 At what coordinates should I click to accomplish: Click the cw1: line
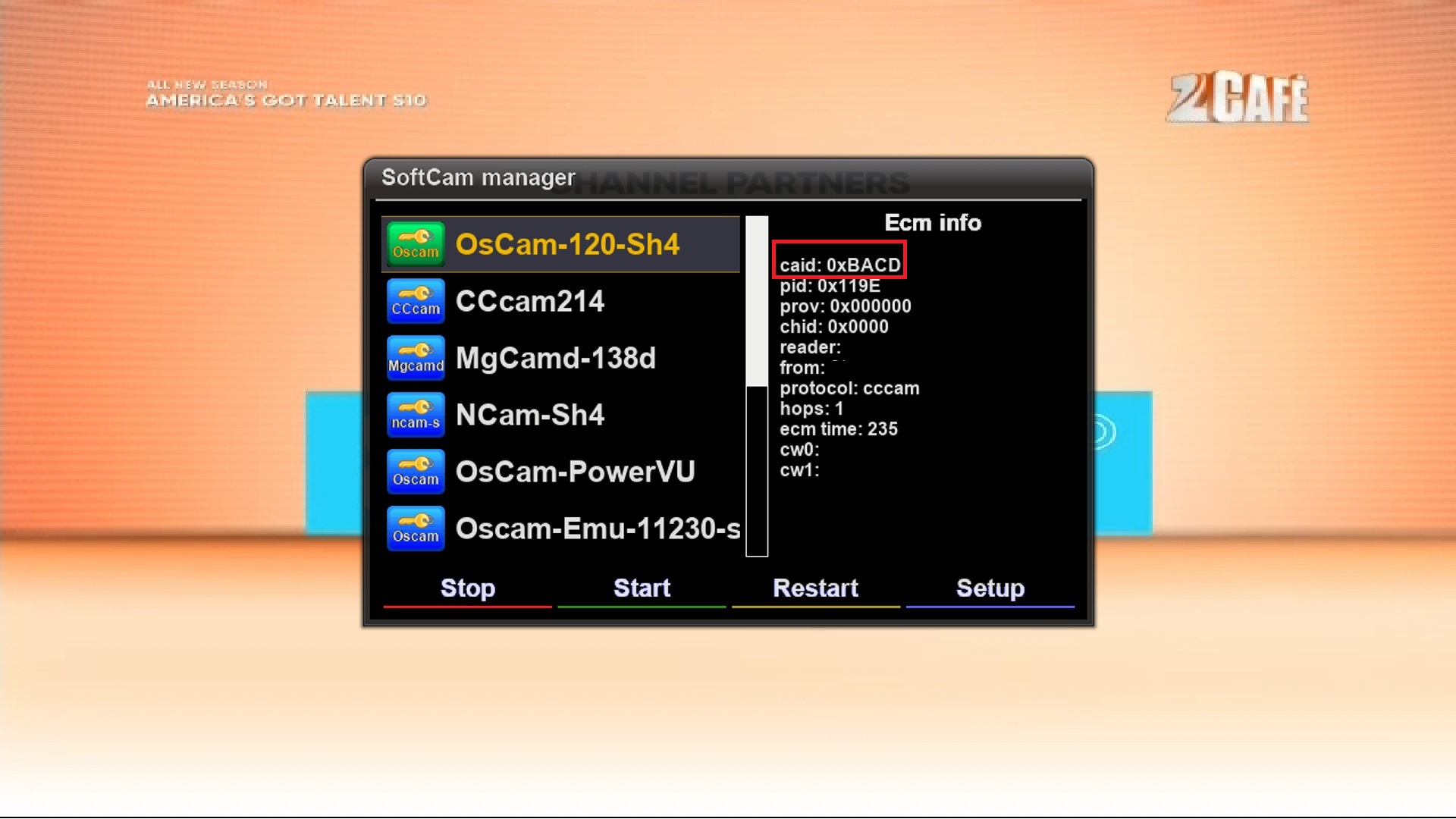[x=800, y=470]
